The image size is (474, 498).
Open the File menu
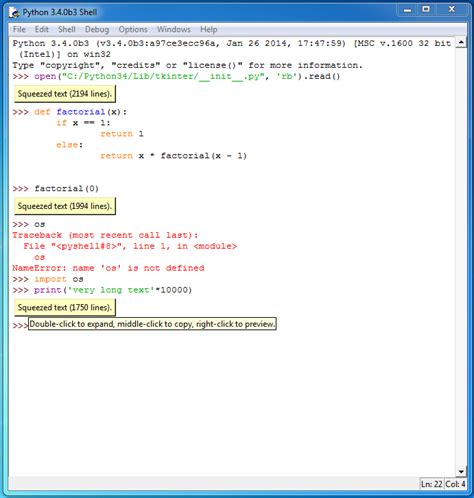(x=19, y=29)
